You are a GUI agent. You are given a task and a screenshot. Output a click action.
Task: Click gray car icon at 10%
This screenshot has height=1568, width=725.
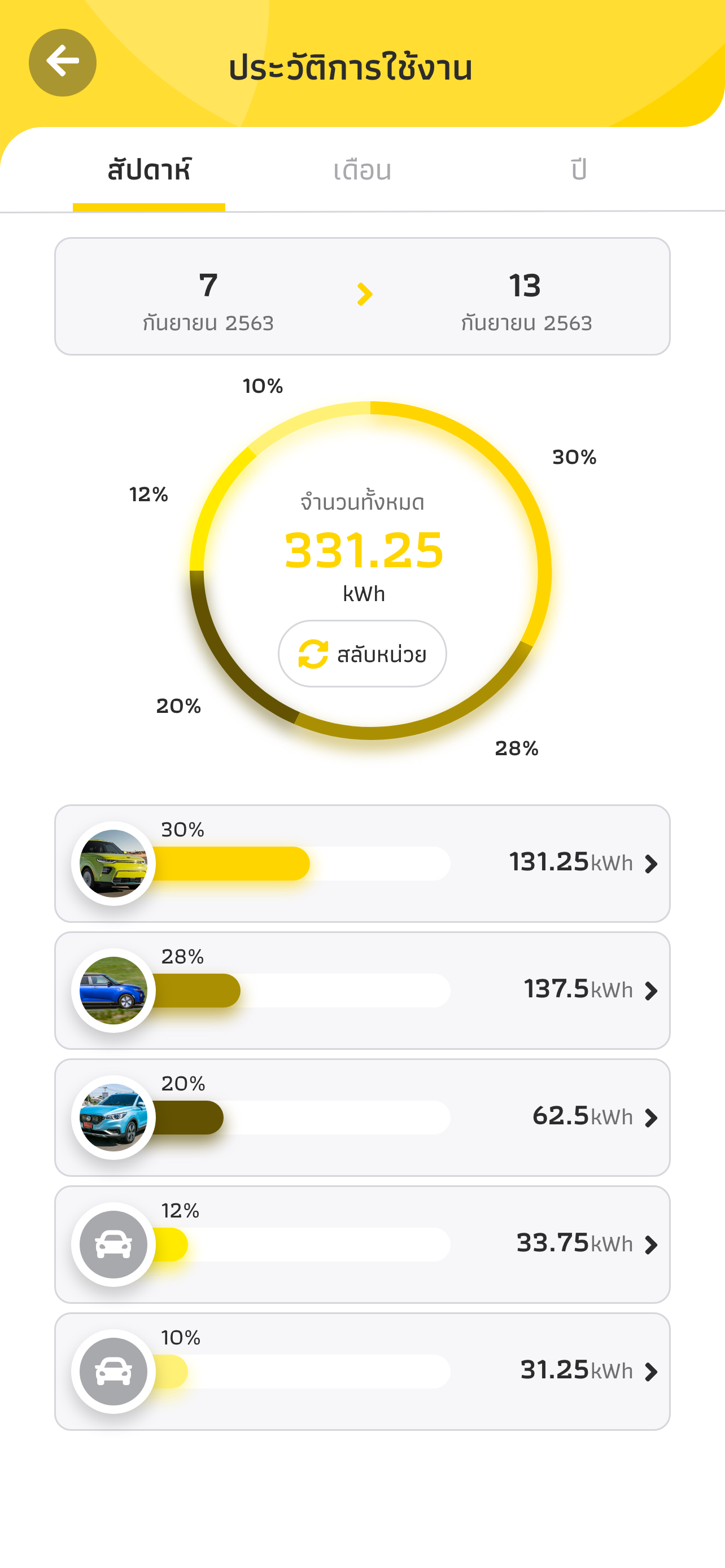[113, 1372]
